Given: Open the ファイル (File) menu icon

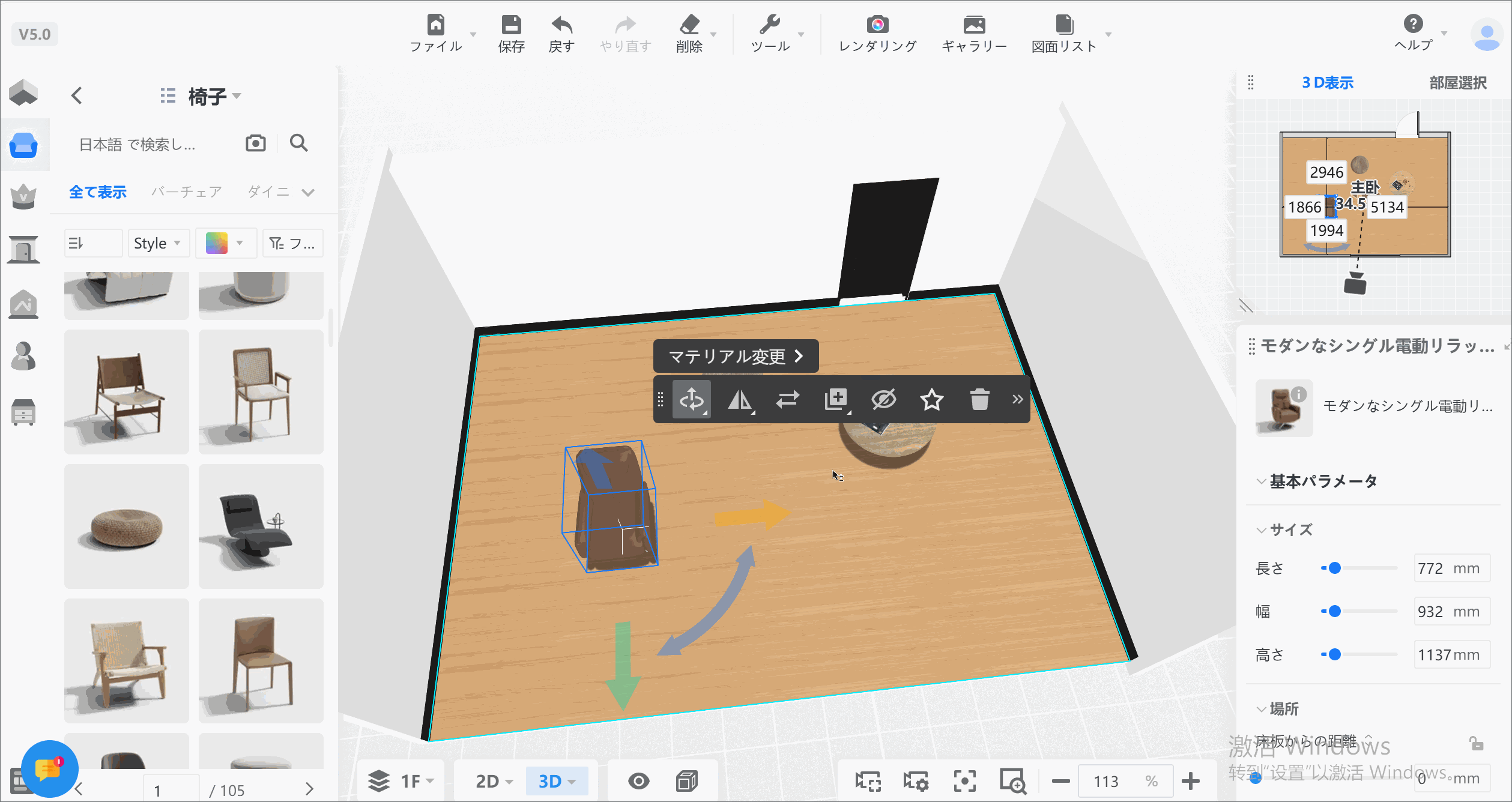Looking at the screenshot, I should (x=436, y=25).
